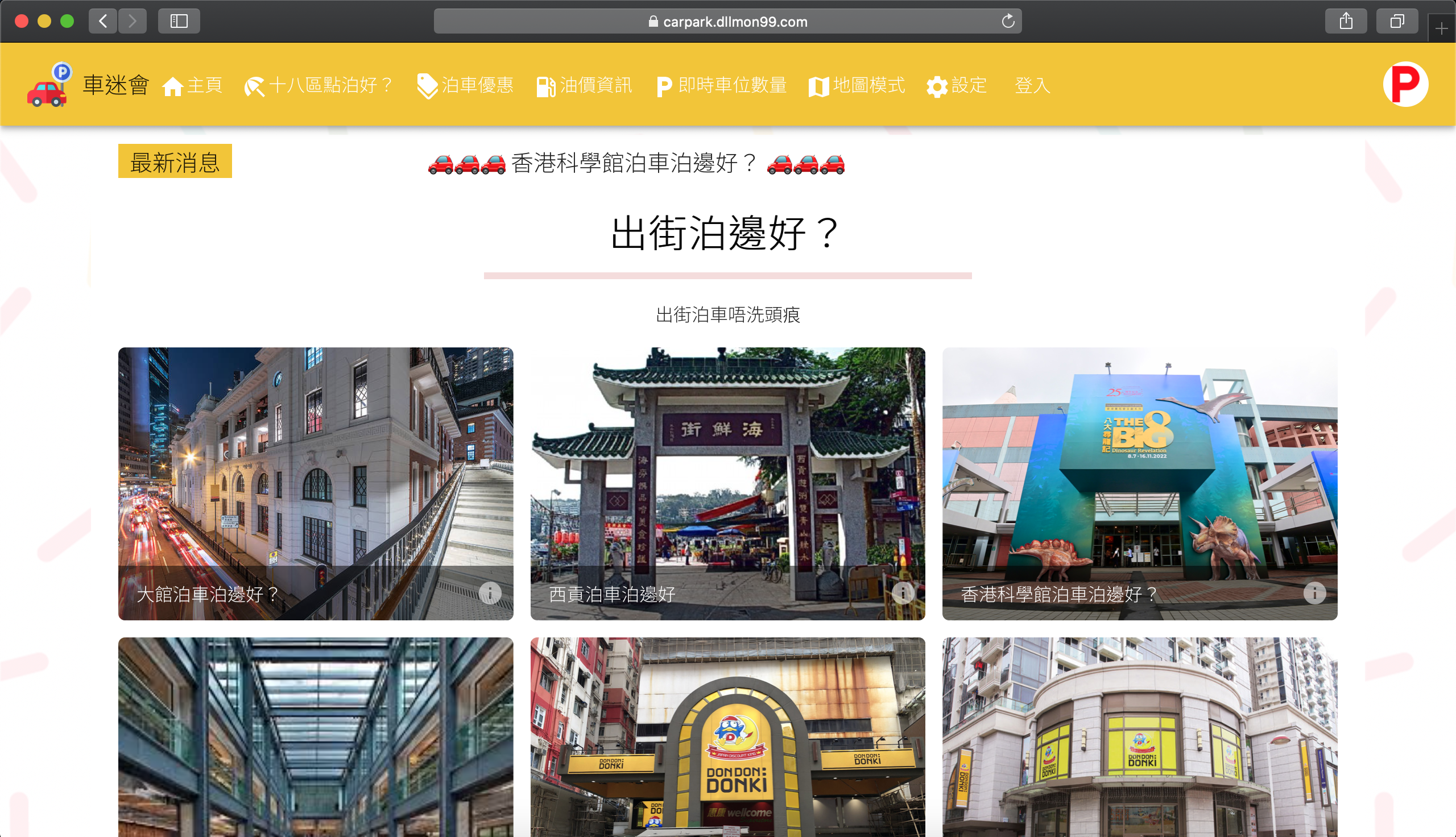This screenshot has width=1456, height=837.
Task: Open 油價資訊 fuel price page
Action: coord(584,85)
